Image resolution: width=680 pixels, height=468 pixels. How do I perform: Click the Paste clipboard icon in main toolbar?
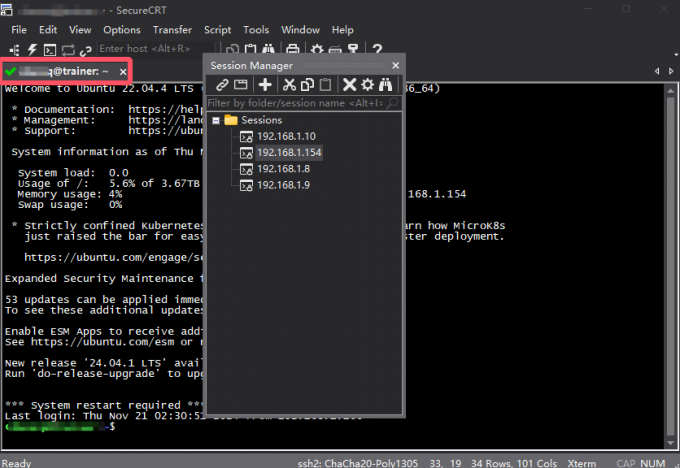(250, 50)
